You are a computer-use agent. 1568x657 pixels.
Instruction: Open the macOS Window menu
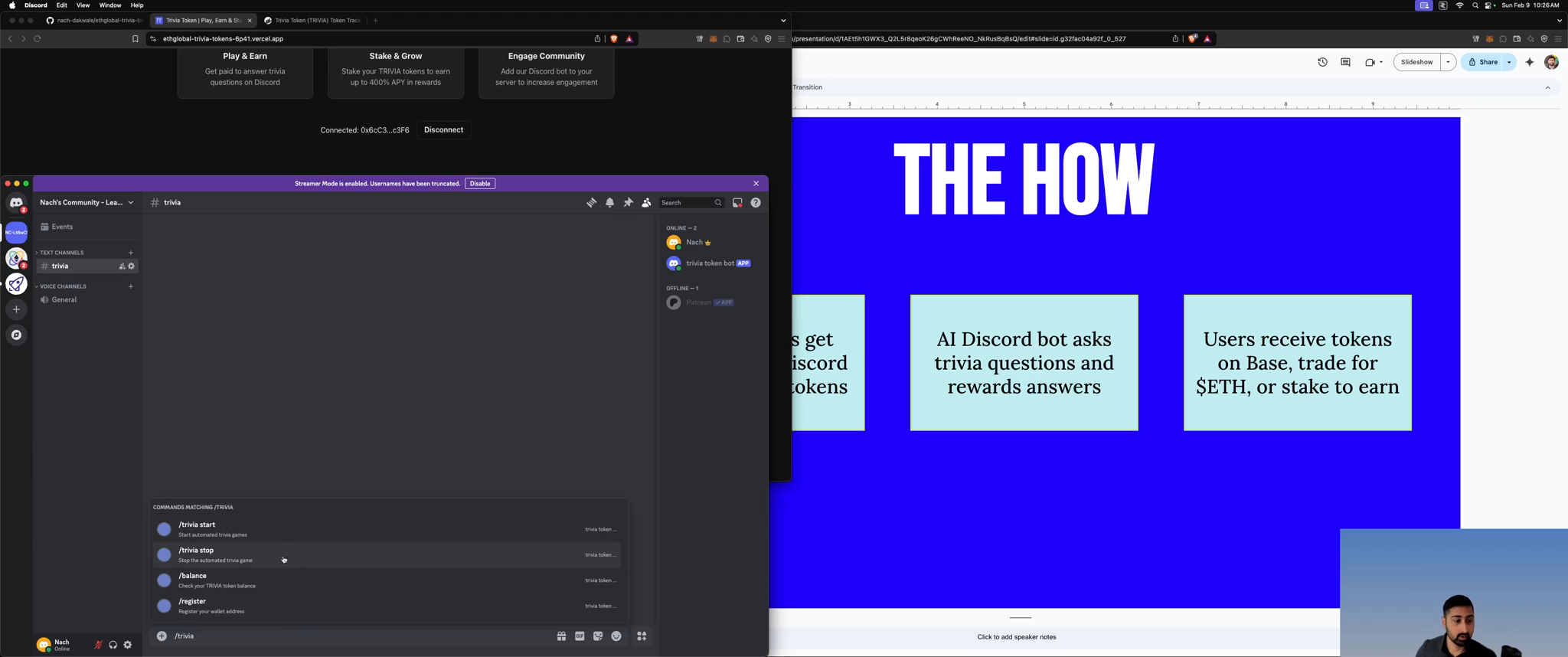(110, 5)
